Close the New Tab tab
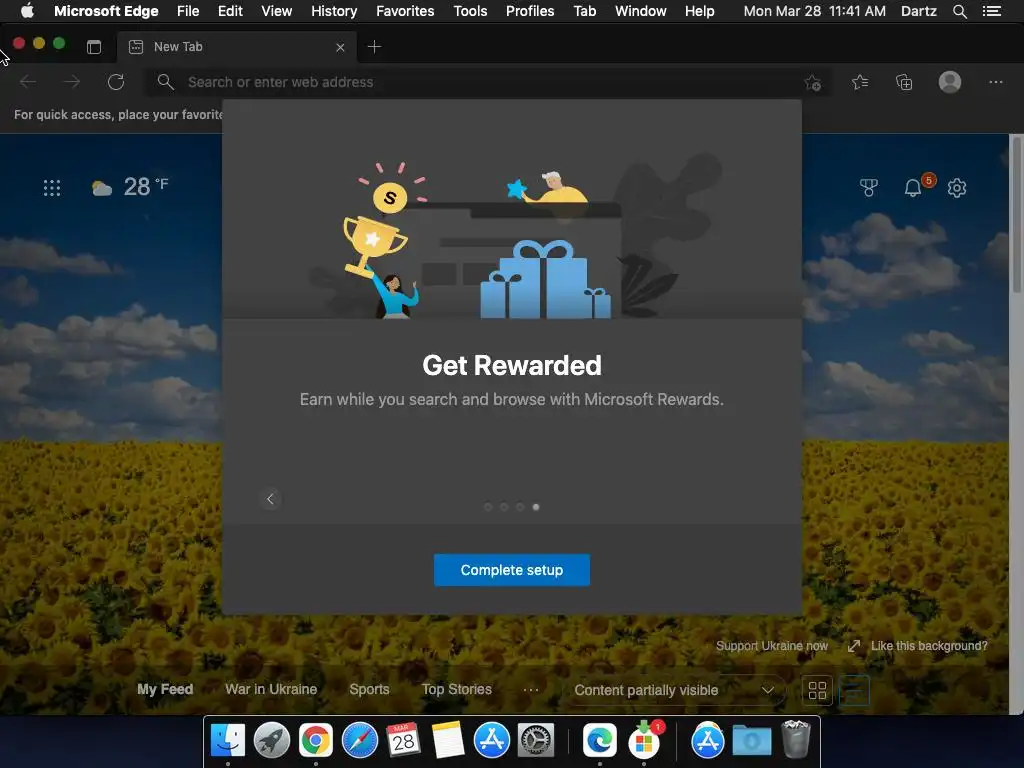The height and width of the screenshot is (768, 1024). pos(340,47)
